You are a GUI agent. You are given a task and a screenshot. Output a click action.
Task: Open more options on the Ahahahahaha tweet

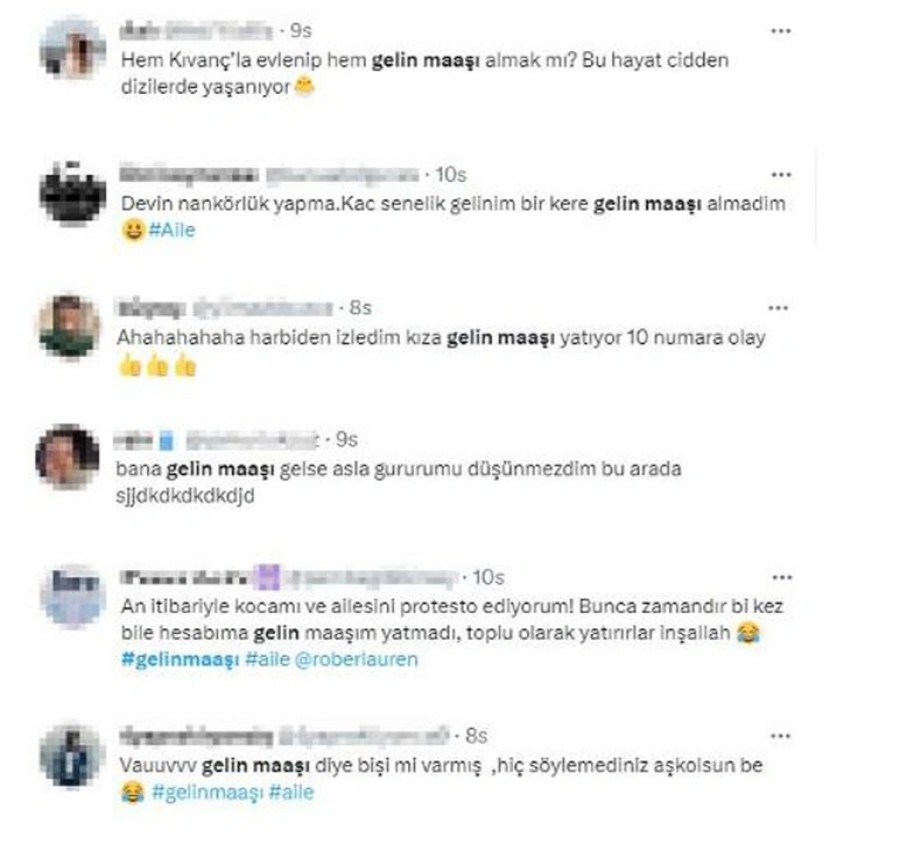(778, 308)
